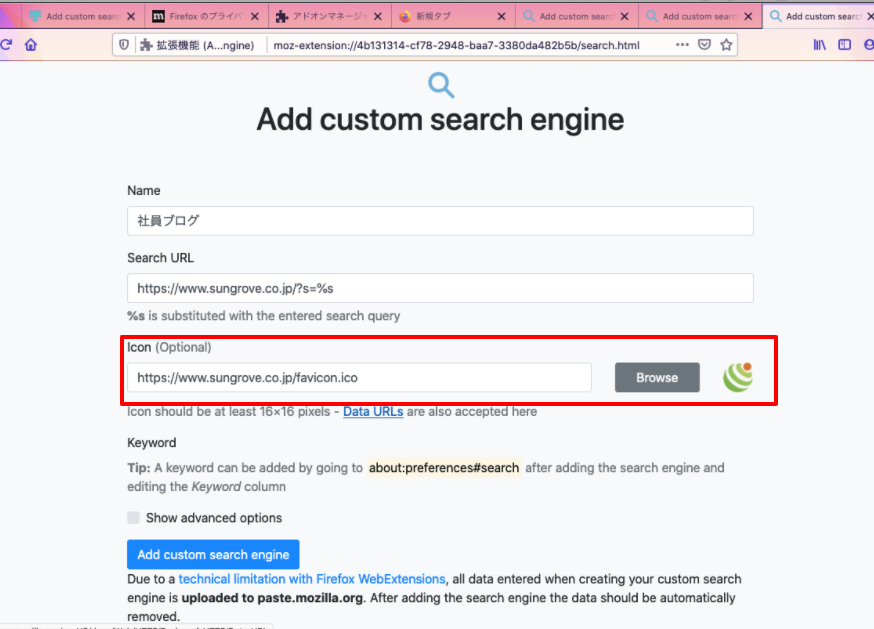Click the Browse button

[x=657, y=377]
